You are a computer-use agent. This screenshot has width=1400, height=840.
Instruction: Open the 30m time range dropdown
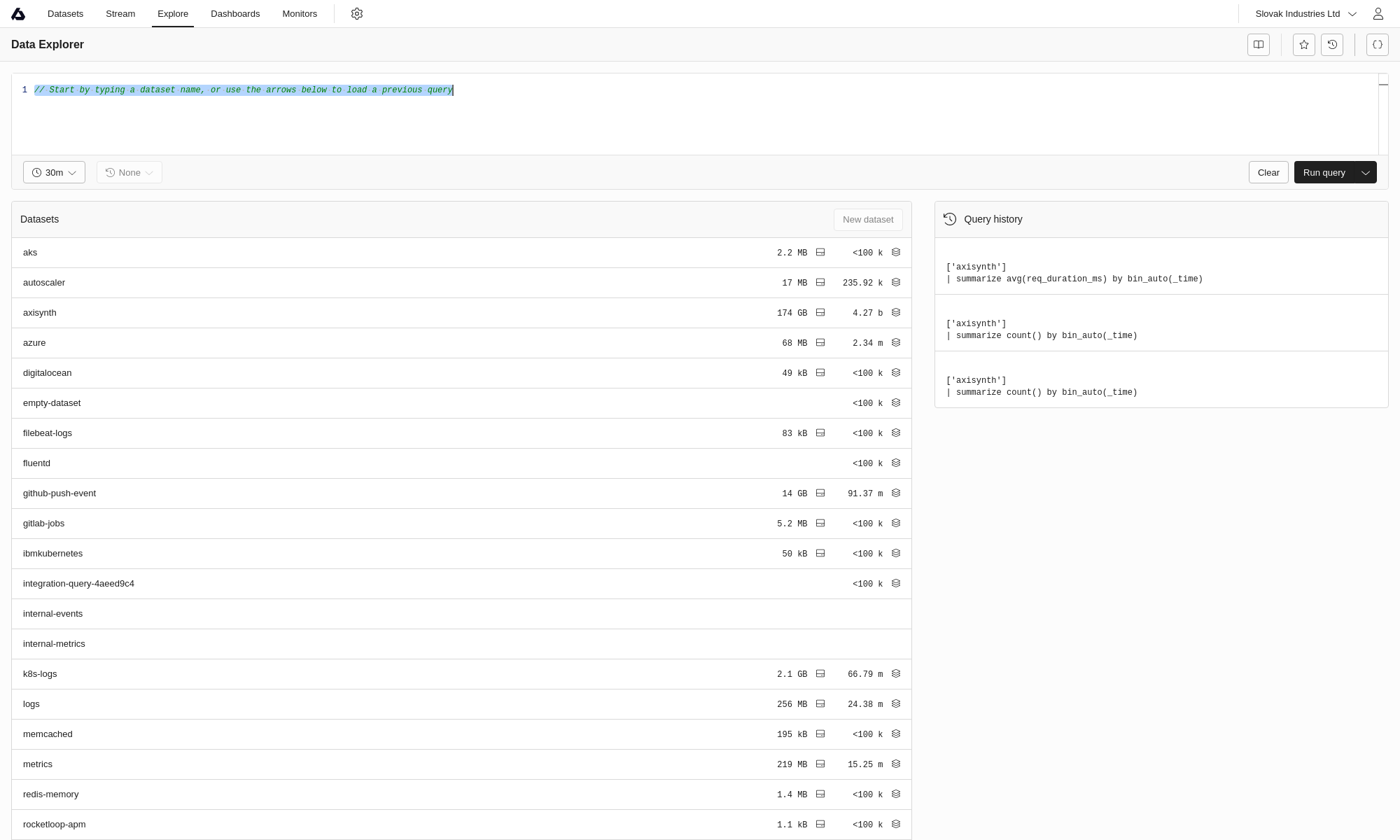click(x=54, y=173)
